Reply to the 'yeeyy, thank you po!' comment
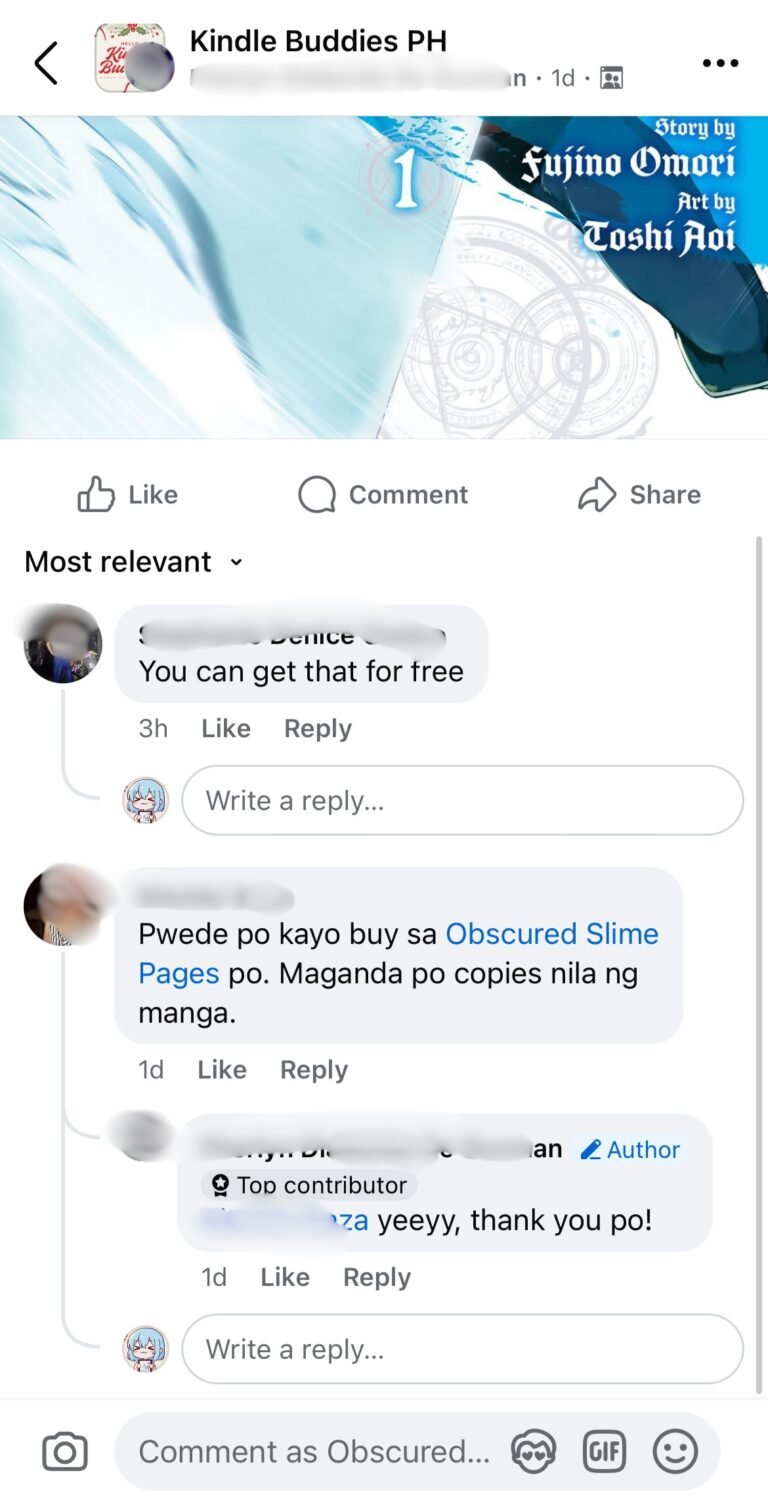Screen dimensions: 768x1511 (377, 1277)
